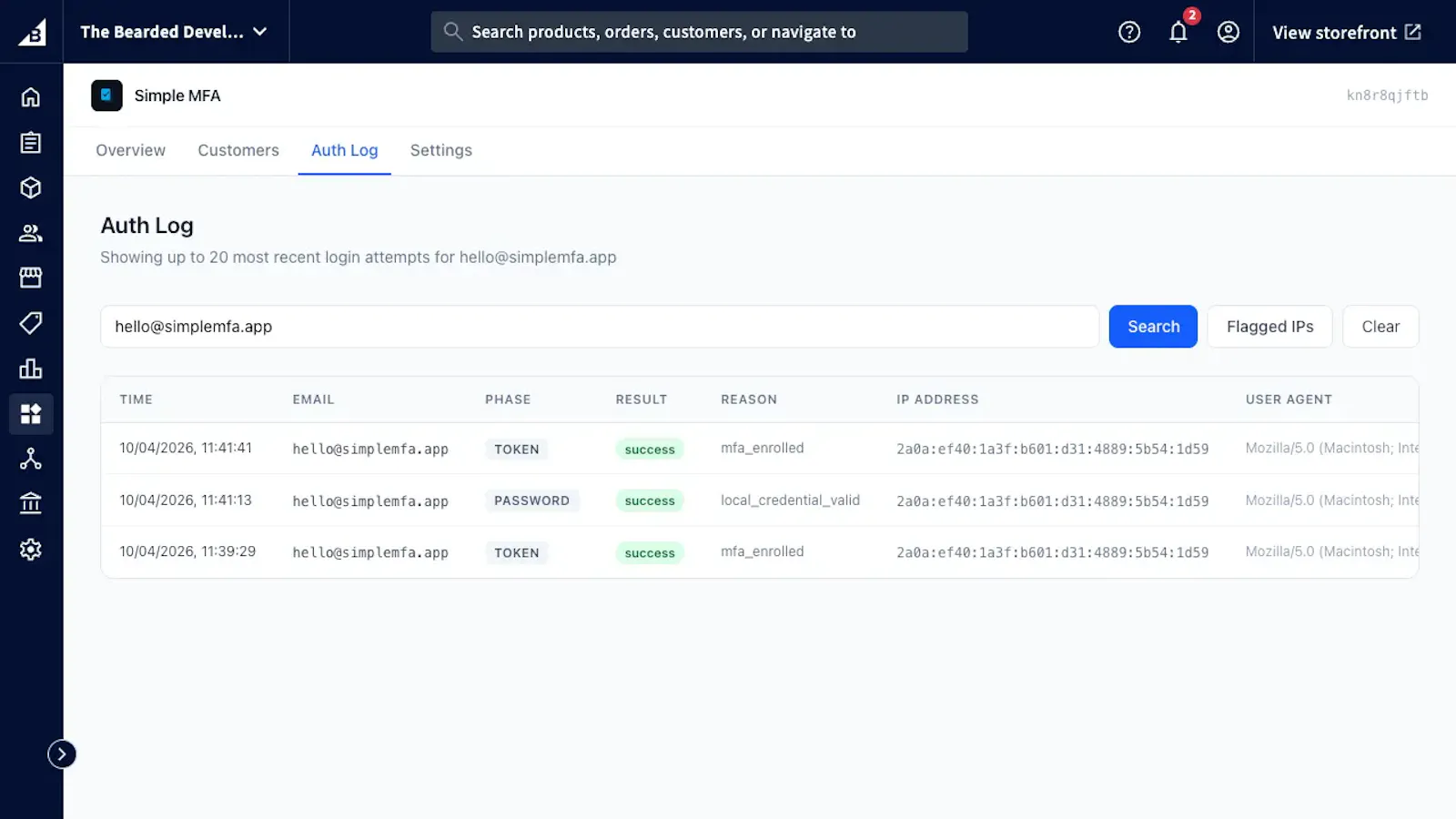Click the IP ADDRESS column header
Screen dimensions: 1456x819
click(x=937, y=399)
